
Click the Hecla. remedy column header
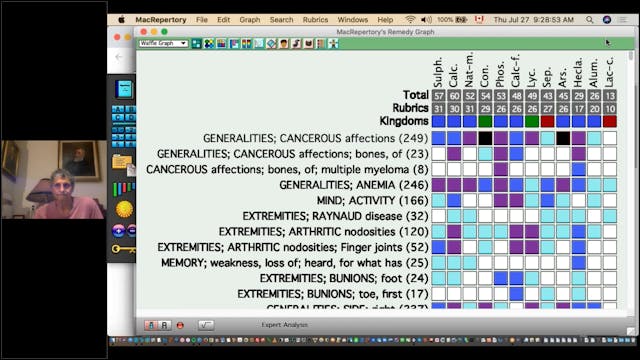(578, 72)
